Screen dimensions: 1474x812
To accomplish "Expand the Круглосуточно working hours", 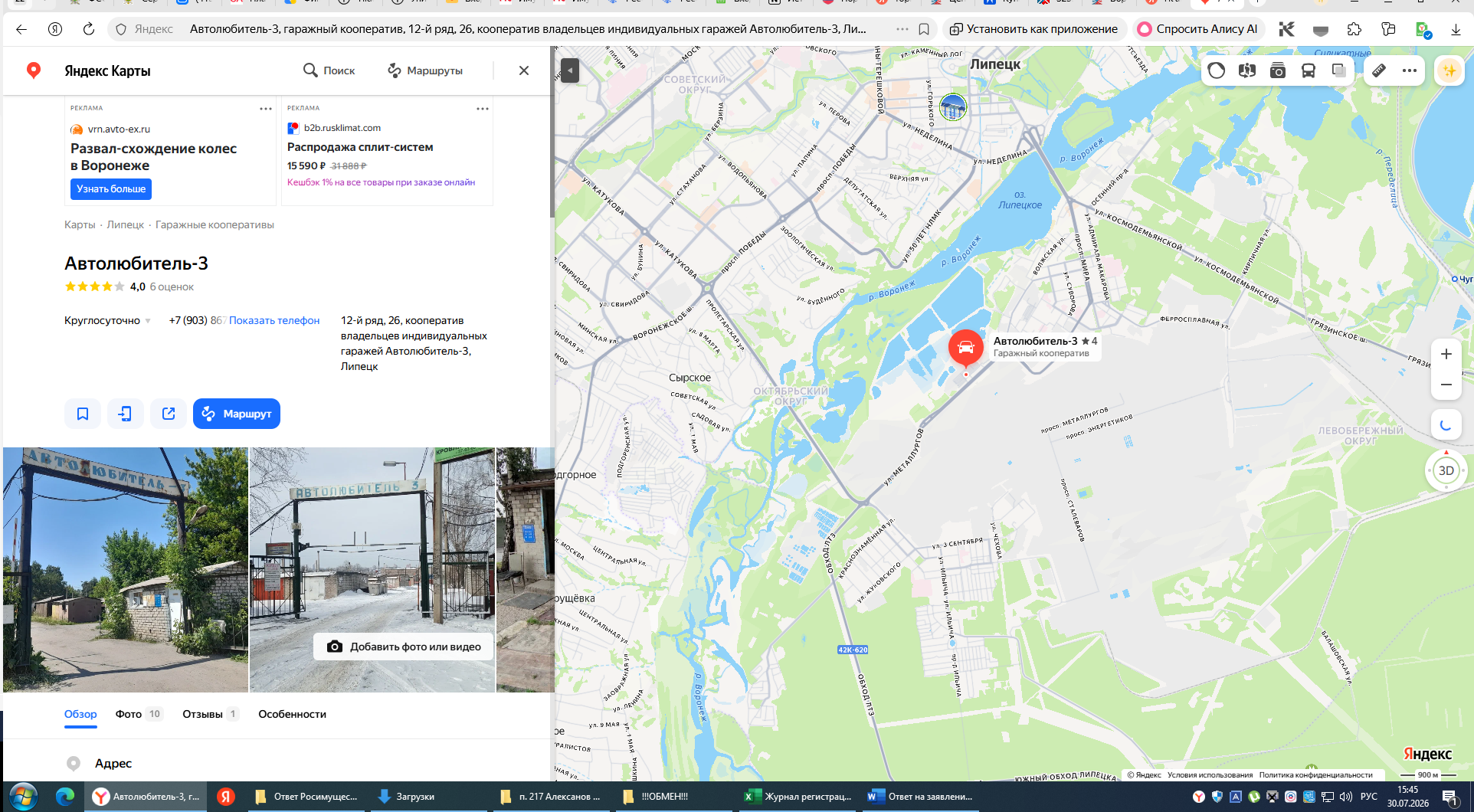I will (107, 320).
